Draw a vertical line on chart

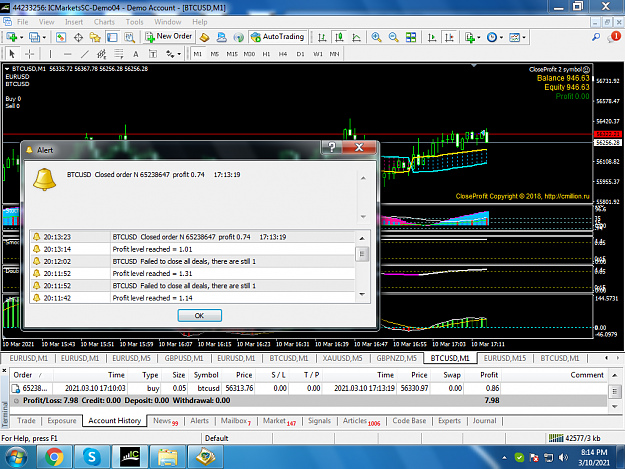pyautogui.click(x=50, y=54)
